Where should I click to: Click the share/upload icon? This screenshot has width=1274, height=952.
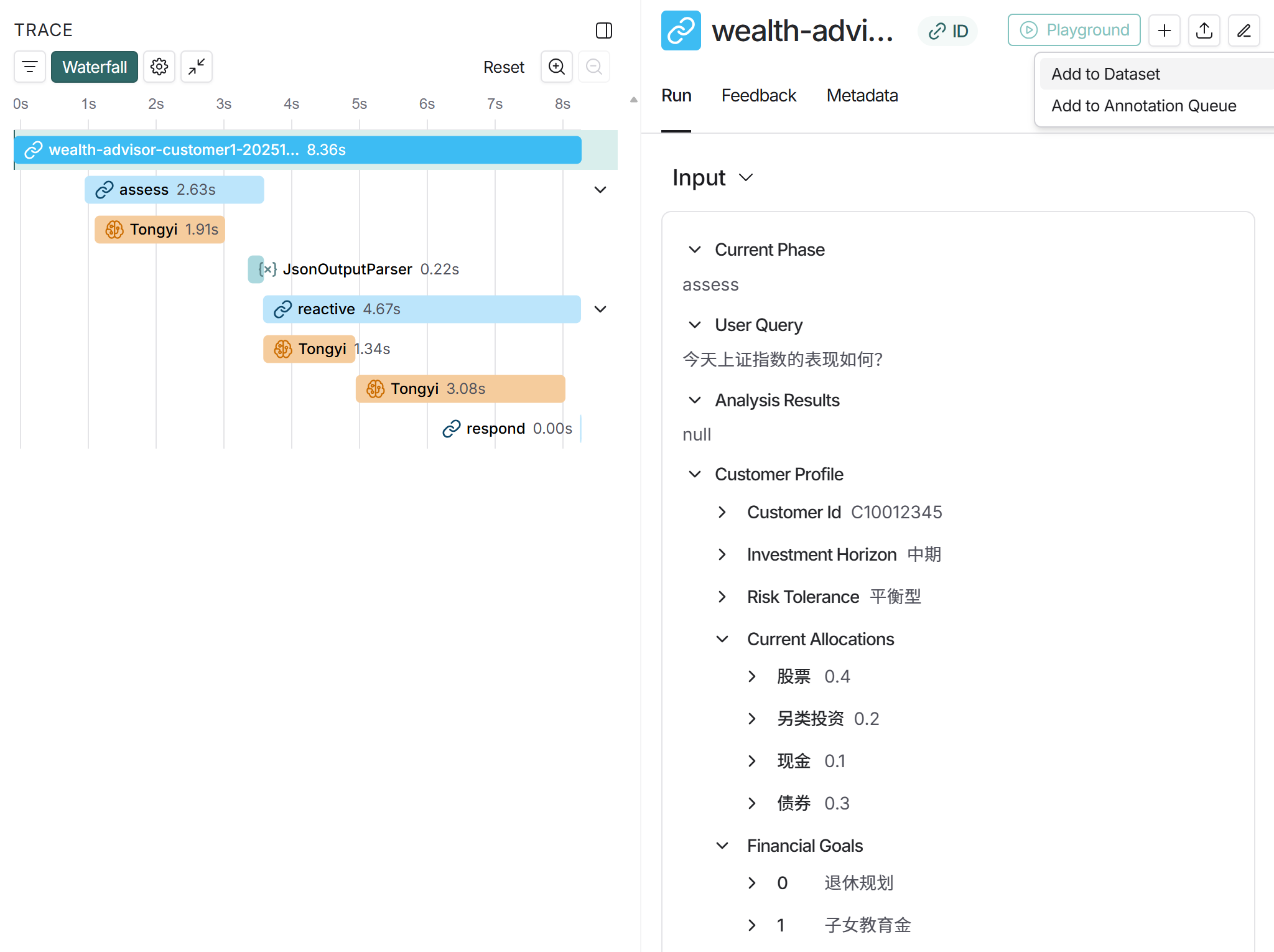pos(1204,30)
